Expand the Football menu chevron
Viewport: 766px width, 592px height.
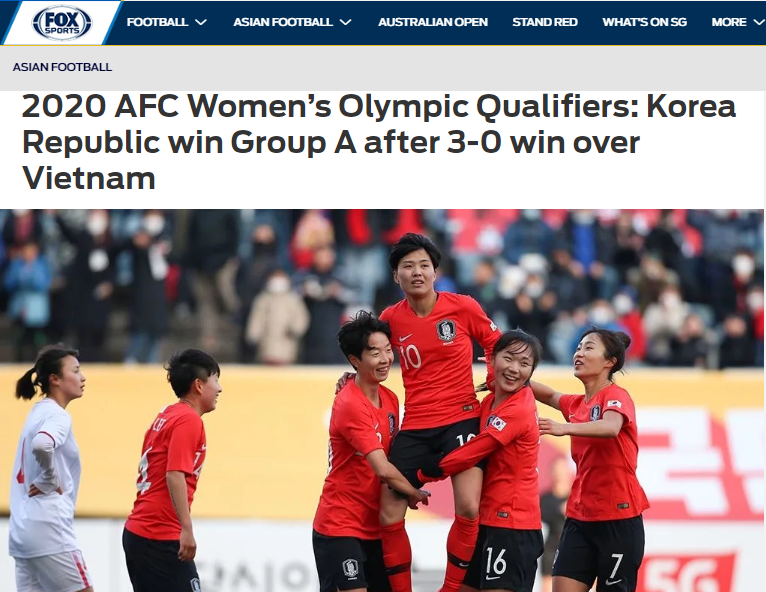pyautogui.click(x=201, y=22)
